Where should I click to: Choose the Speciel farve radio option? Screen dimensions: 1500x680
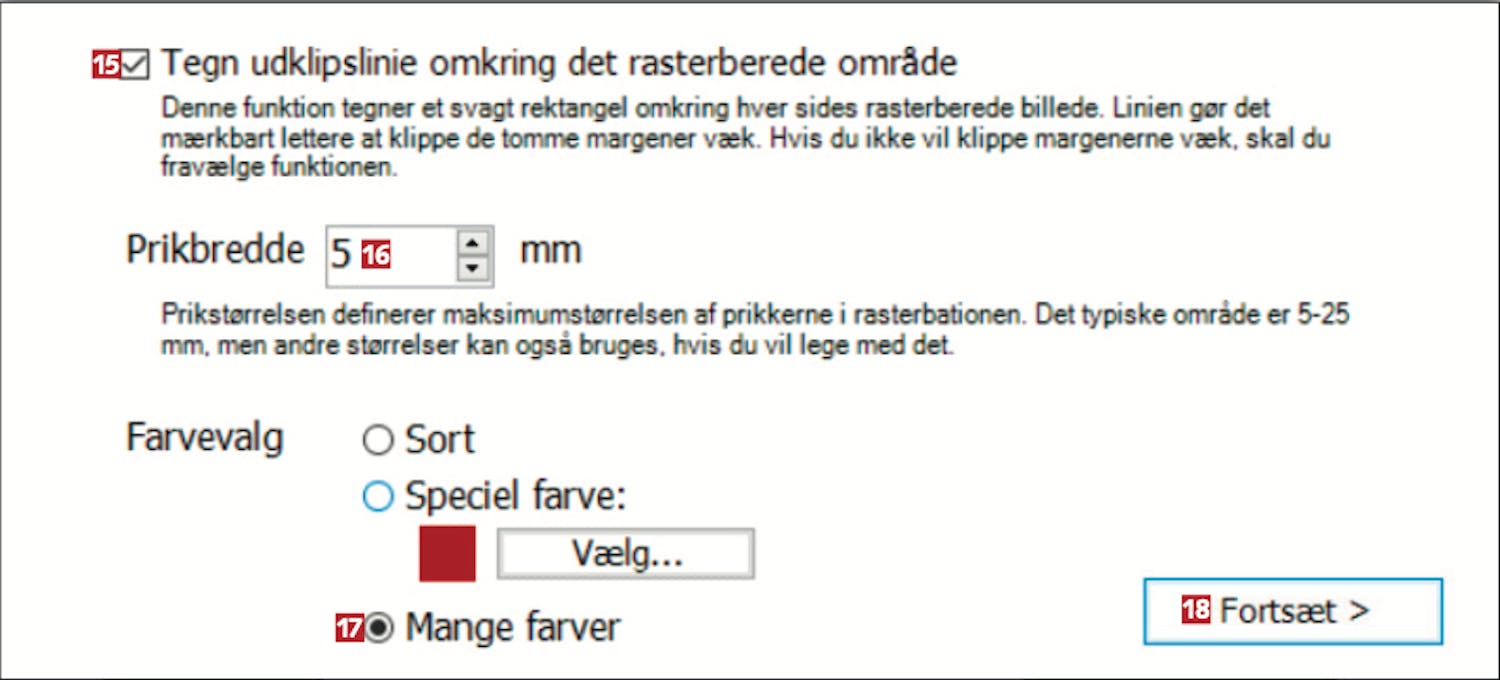click(378, 497)
